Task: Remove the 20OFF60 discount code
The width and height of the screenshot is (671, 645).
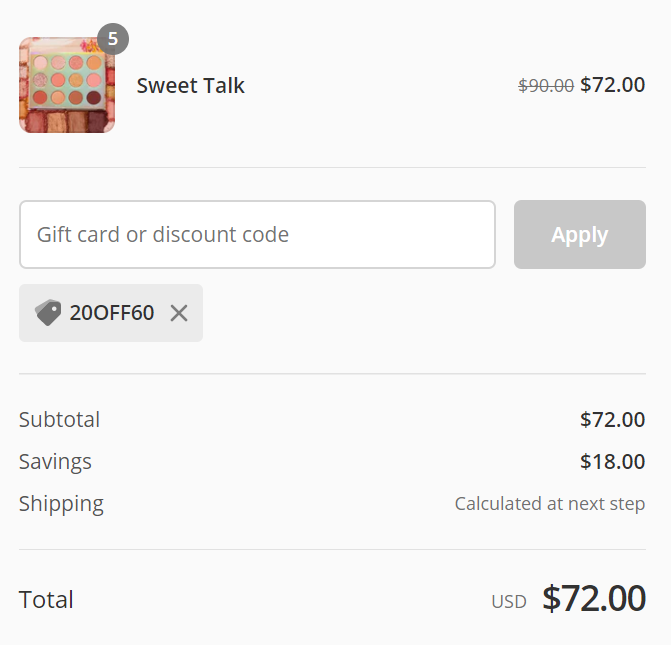Action: point(179,313)
